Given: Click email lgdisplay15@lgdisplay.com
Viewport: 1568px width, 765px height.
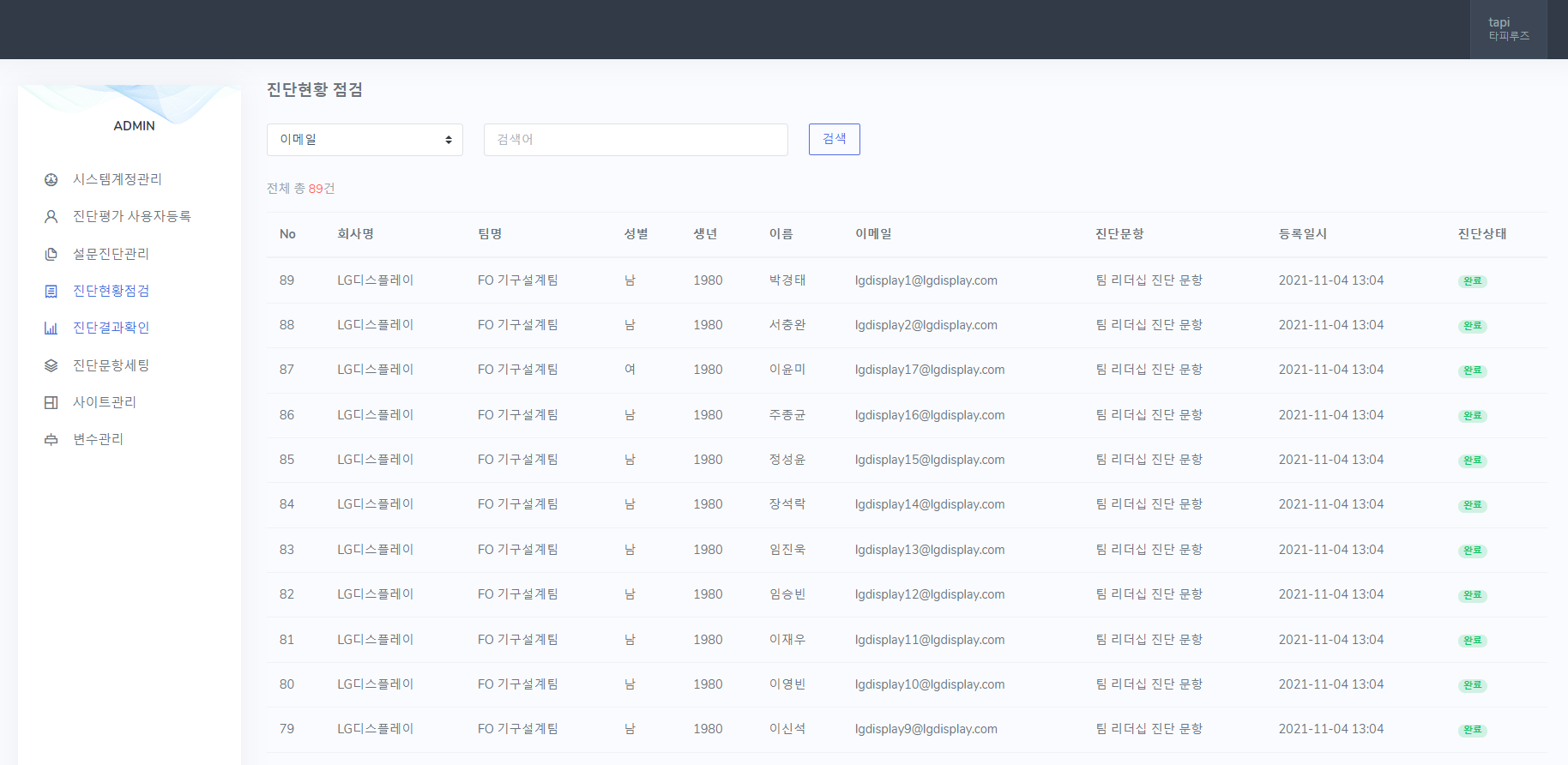Looking at the screenshot, I should click(x=930, y=460).
